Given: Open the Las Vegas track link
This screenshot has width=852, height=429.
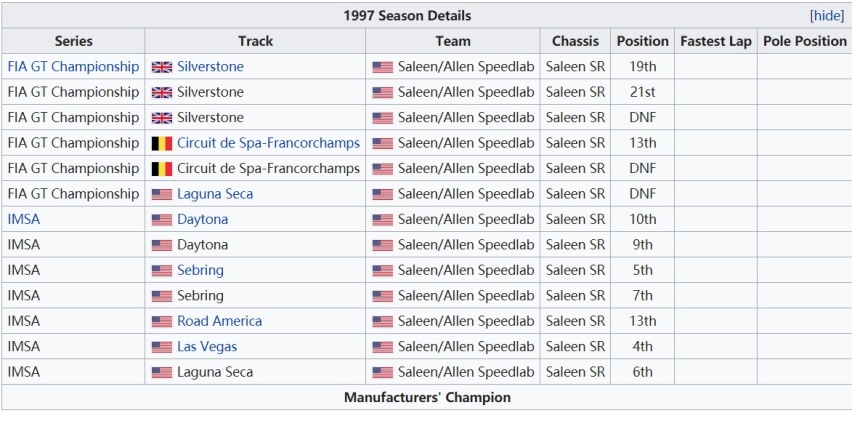Looking at the screenshot, I should click(207, 346).
